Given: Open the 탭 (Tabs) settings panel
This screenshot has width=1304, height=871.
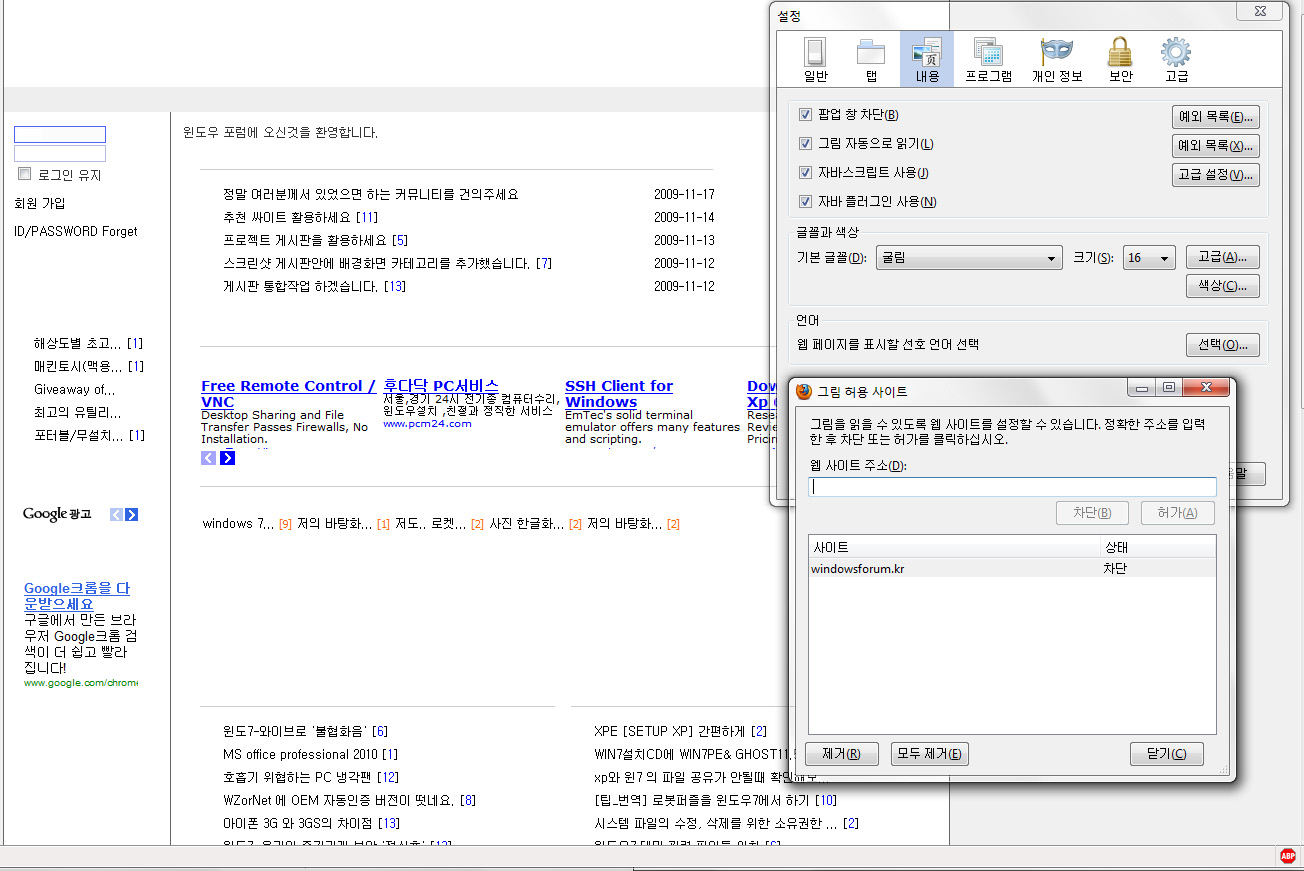Looking at the screenshot, I should coord(871,59).
